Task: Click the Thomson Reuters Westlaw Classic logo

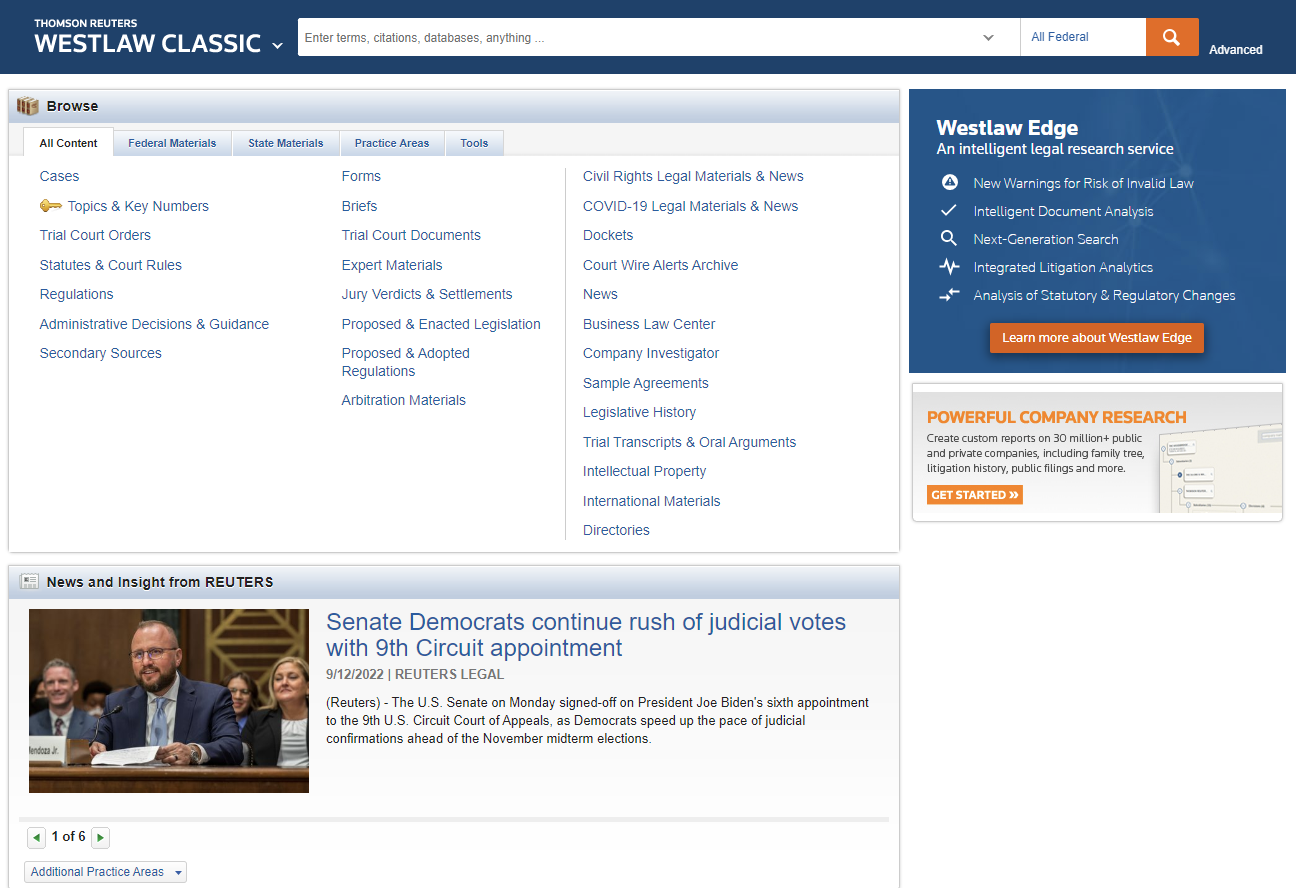Action: (x=147, y=37)
